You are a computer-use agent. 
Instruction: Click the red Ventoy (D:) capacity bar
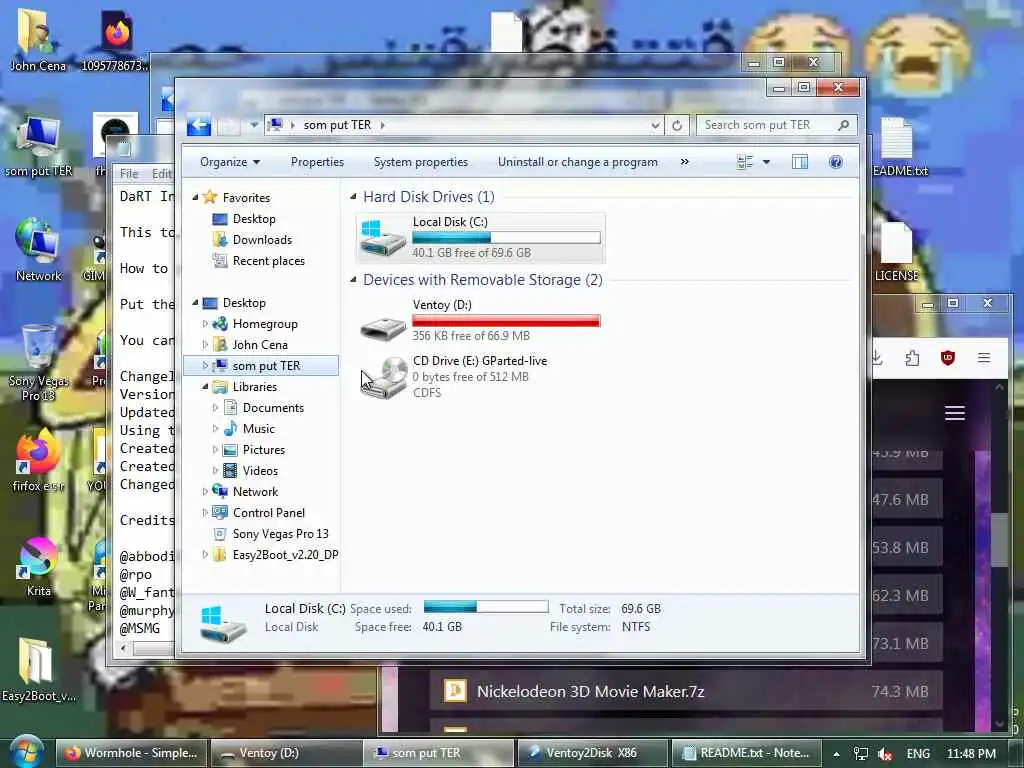[506, 321]
